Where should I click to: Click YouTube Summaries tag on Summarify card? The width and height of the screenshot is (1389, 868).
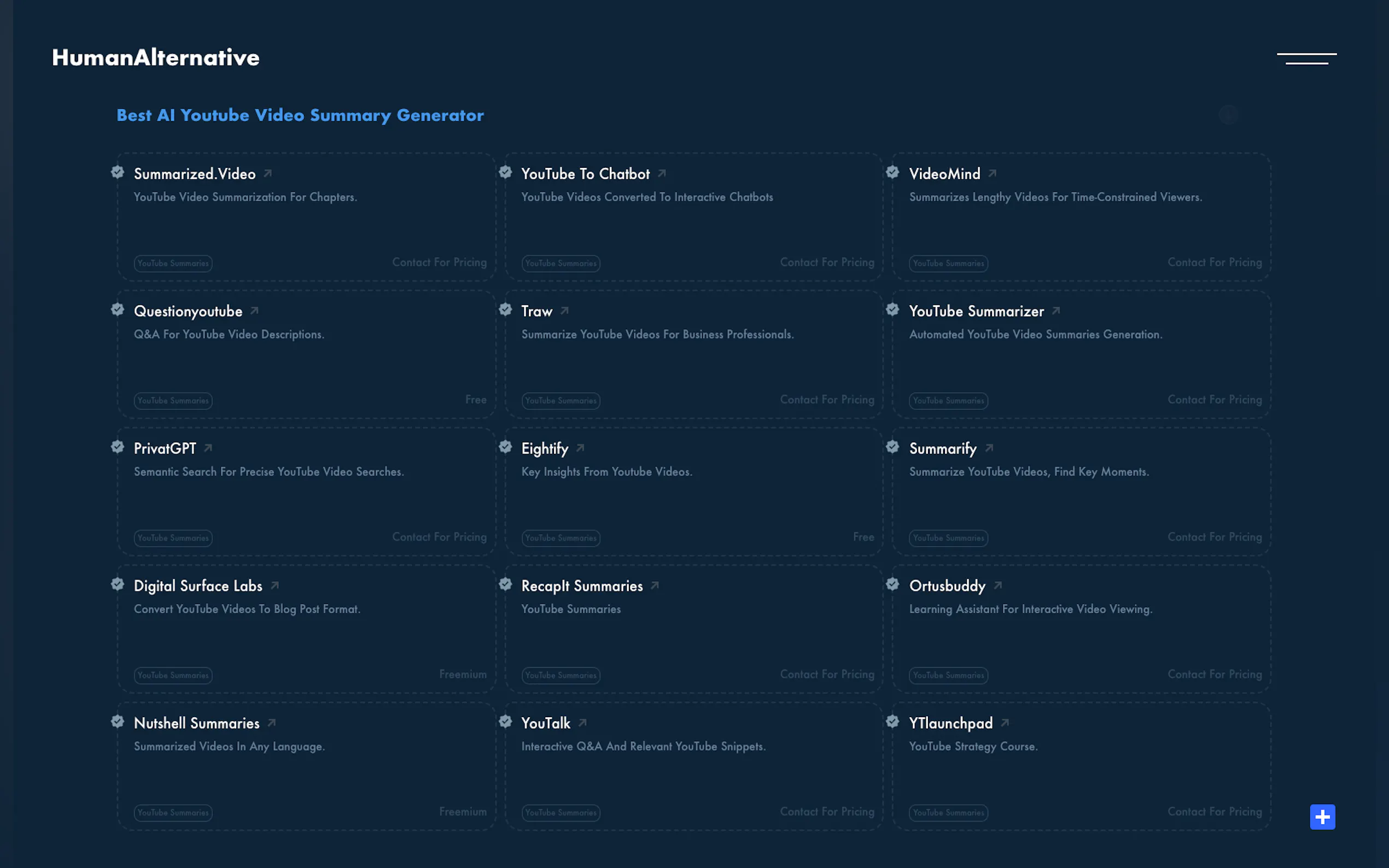coord(948,538)
